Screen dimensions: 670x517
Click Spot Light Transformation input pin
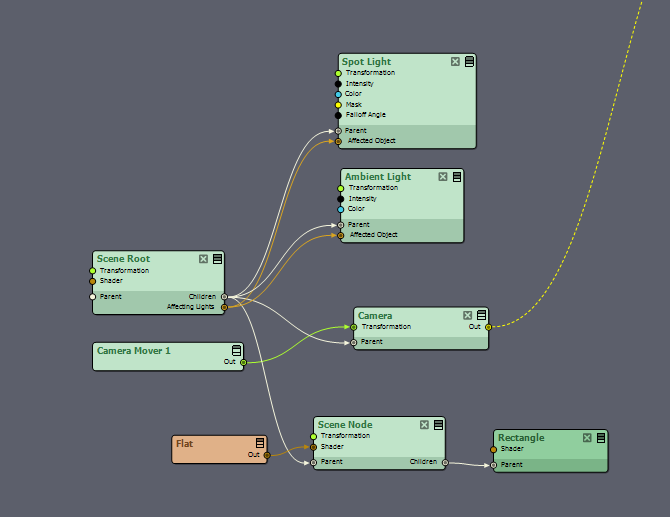click(338, 73)
